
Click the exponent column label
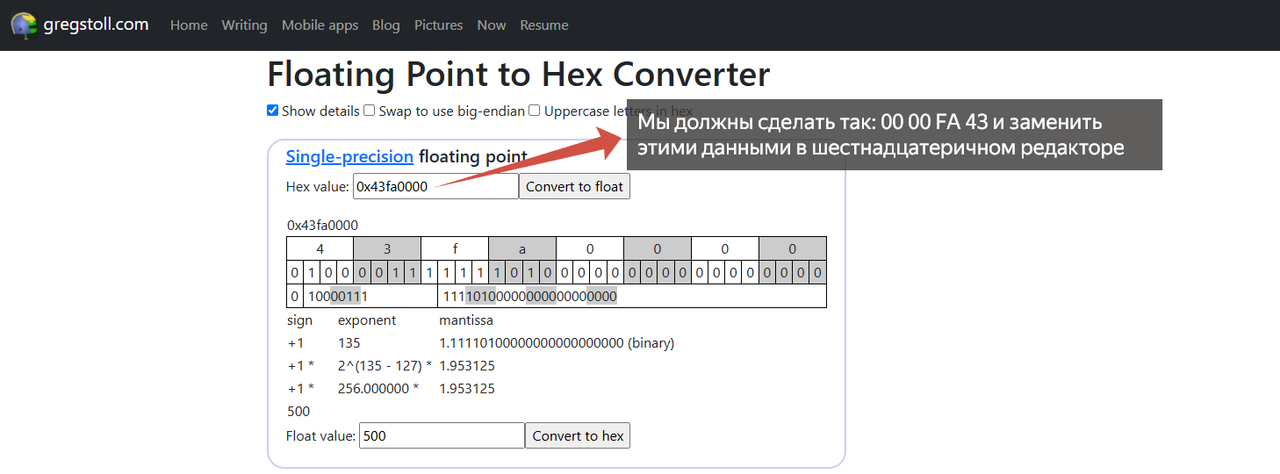coord(367,320)
